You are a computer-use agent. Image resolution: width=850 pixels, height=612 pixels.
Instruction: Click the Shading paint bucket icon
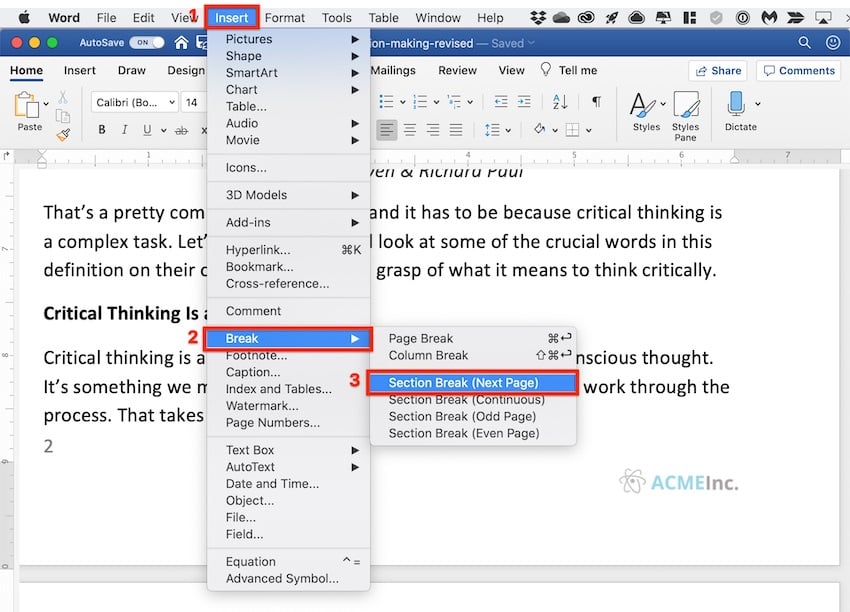[x=539, y=129]
